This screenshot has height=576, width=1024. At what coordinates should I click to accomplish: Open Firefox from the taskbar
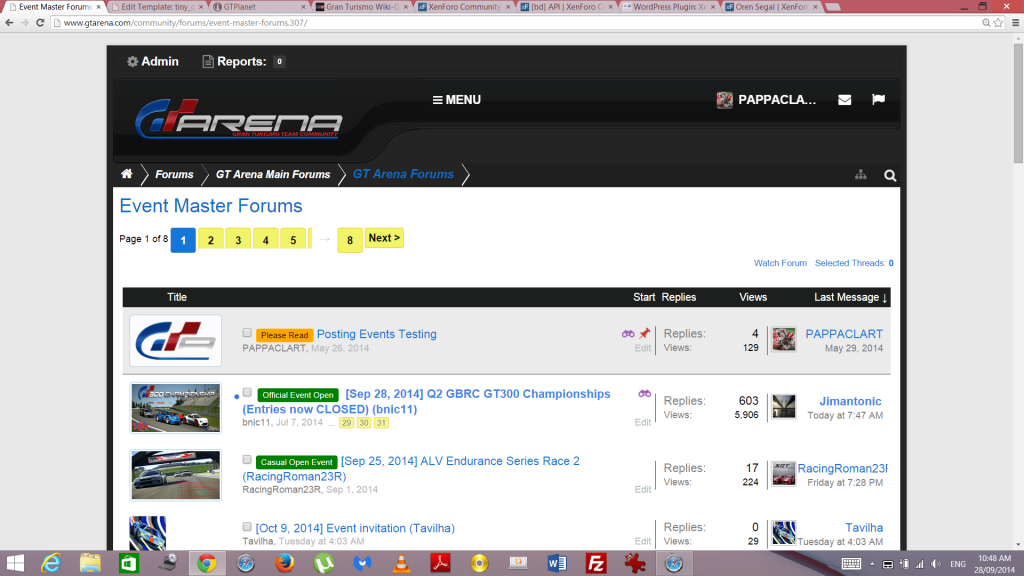284,563
